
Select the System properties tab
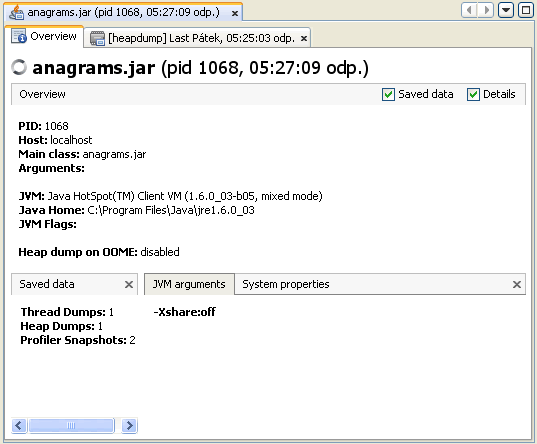click(286, 284)
